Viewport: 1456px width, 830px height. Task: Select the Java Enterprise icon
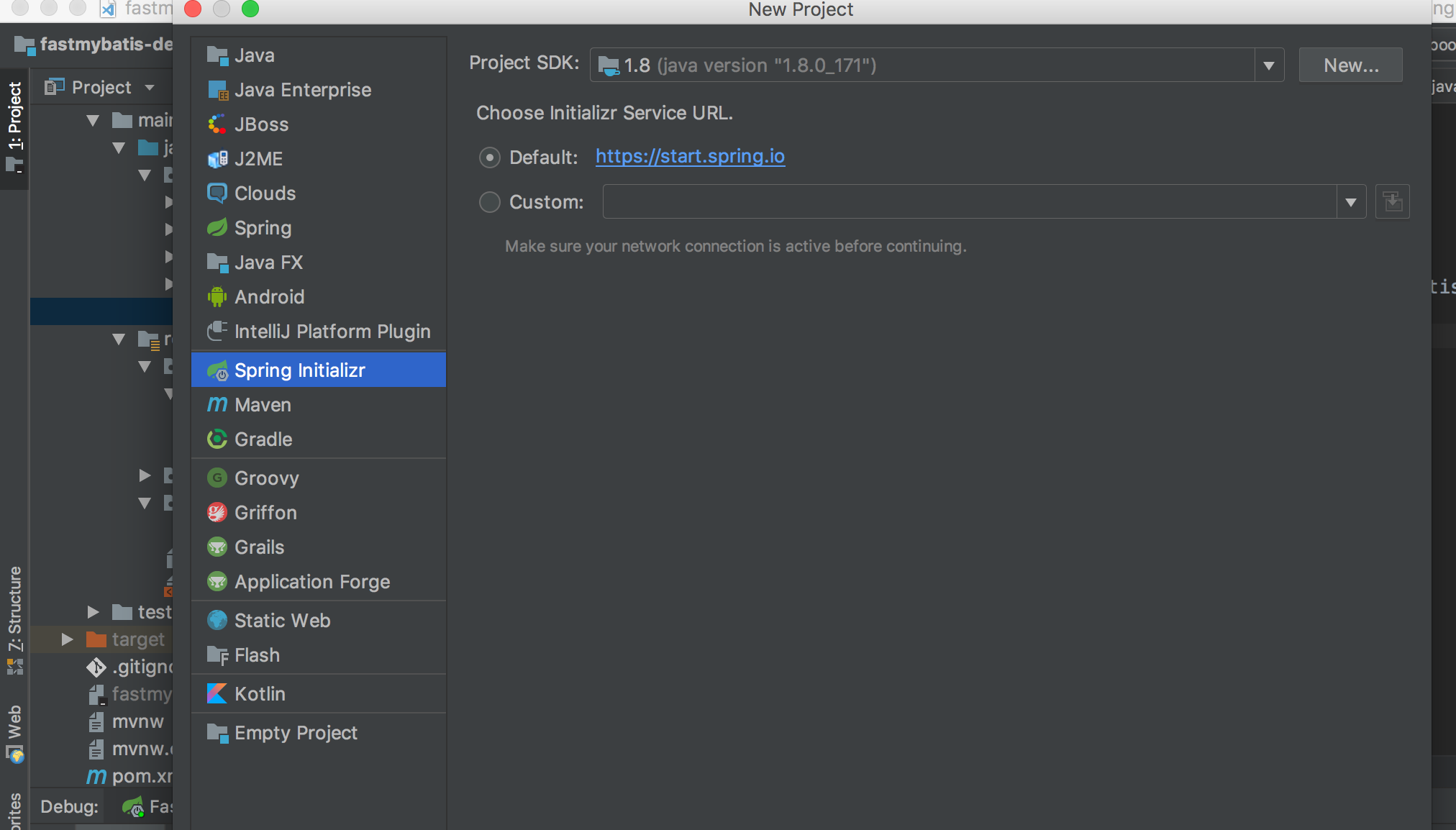(217, 90)
